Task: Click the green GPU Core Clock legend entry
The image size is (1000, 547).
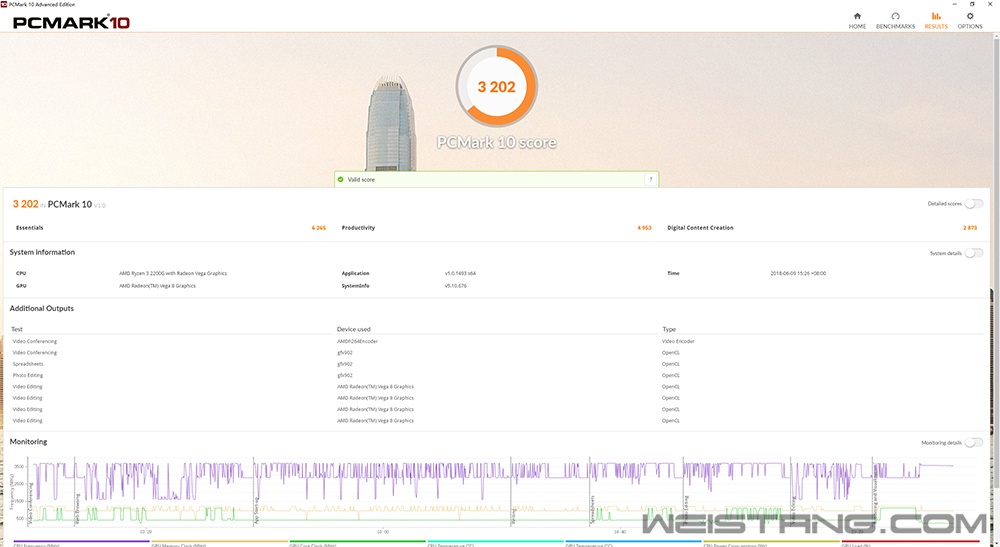Action: 357,544
